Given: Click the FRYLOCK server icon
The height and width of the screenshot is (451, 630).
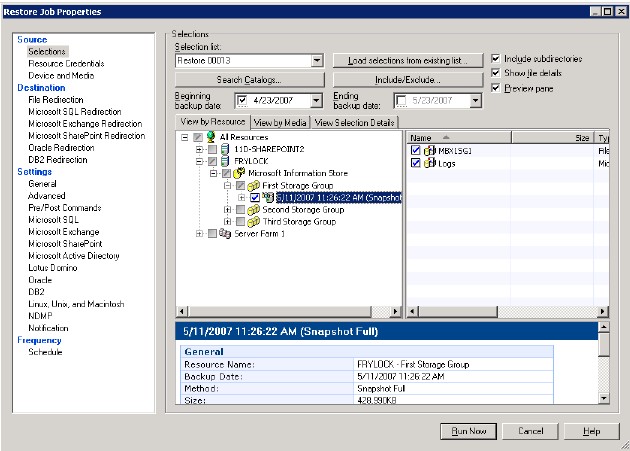Looking at the screenshot, I should pos(225,161).
